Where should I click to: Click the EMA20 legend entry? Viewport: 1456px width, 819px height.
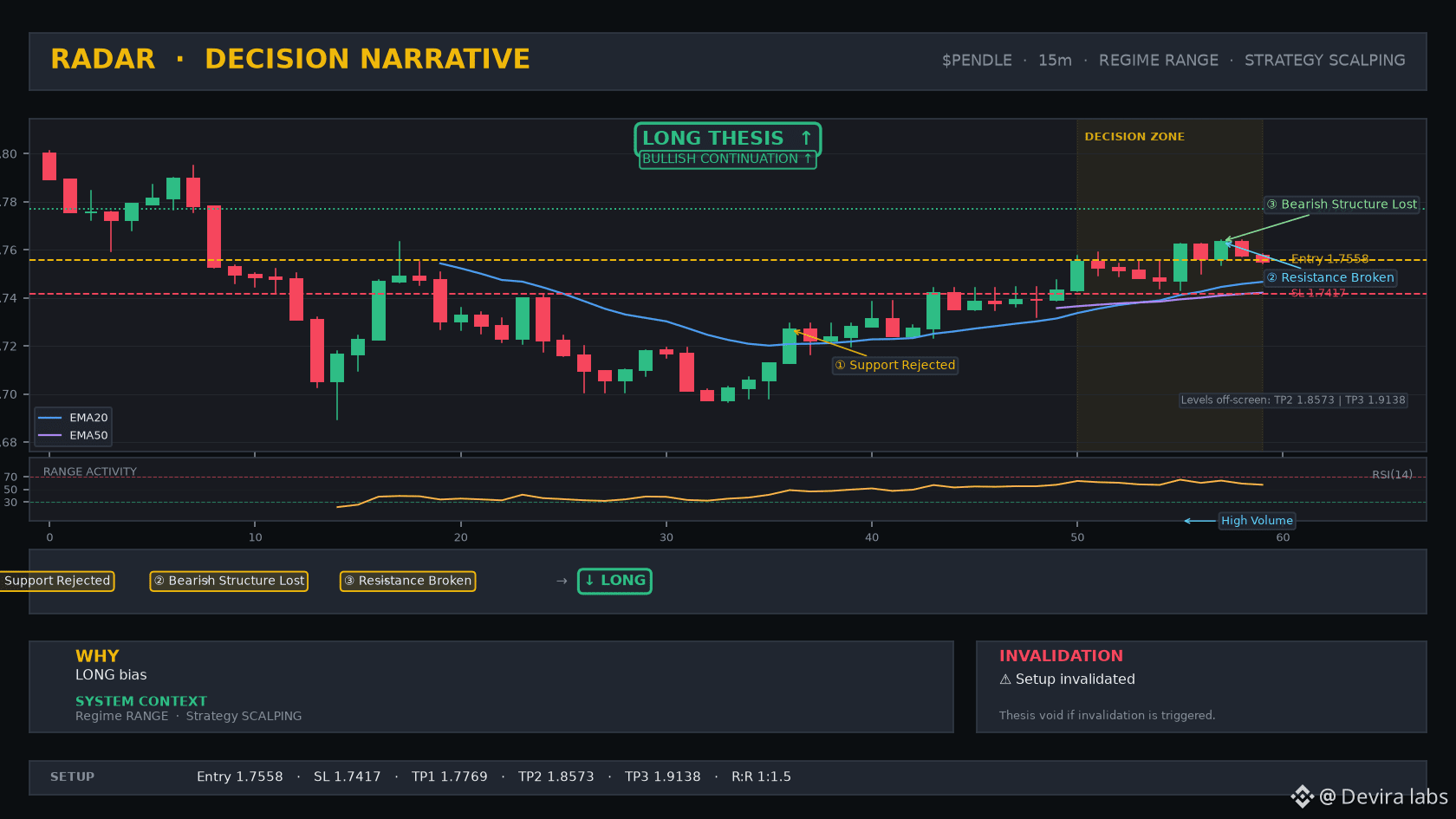74,418
